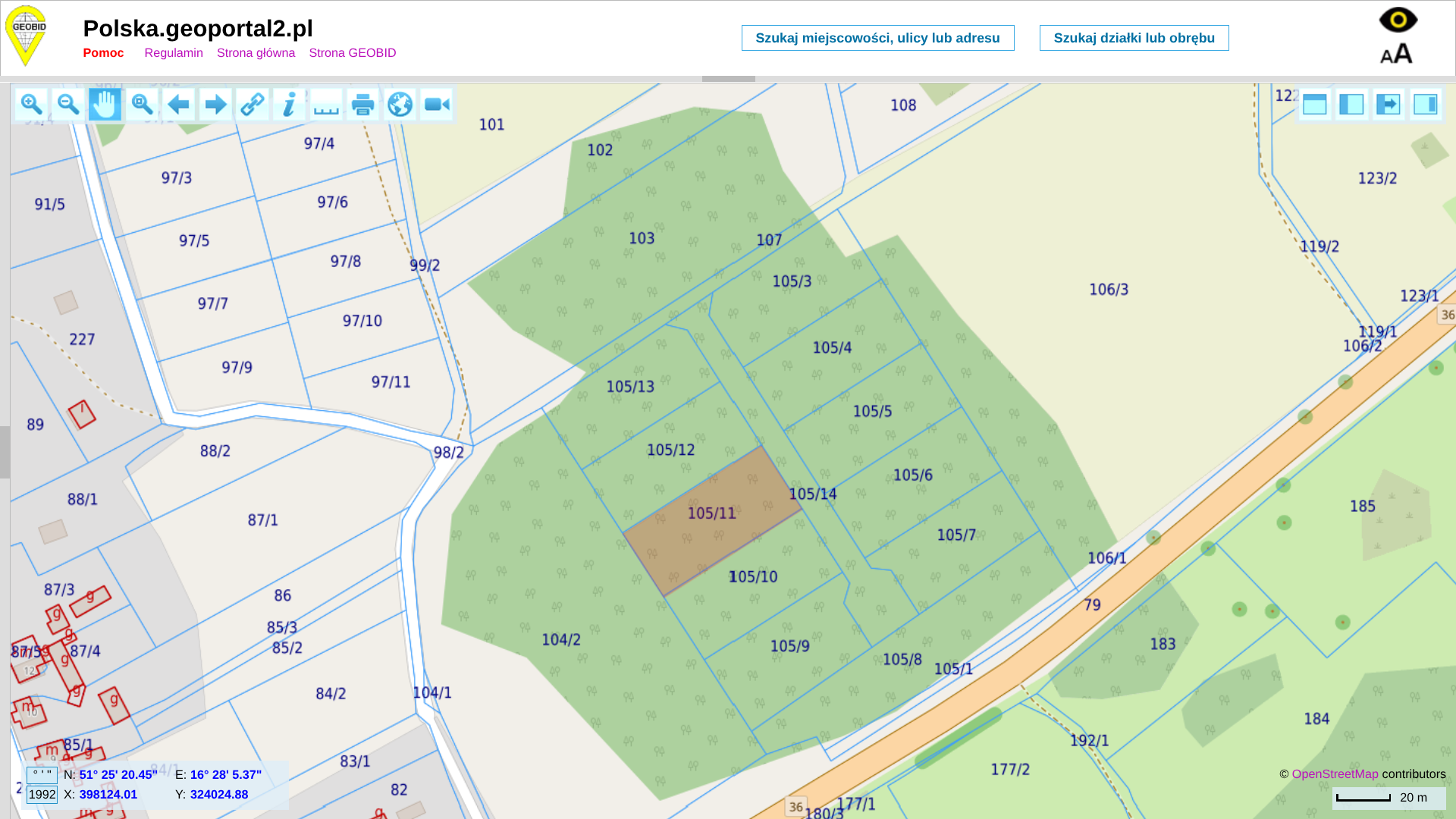Click the highlighted parcel 105/11
Screen dimensions: 1456x819
(712, 521)
